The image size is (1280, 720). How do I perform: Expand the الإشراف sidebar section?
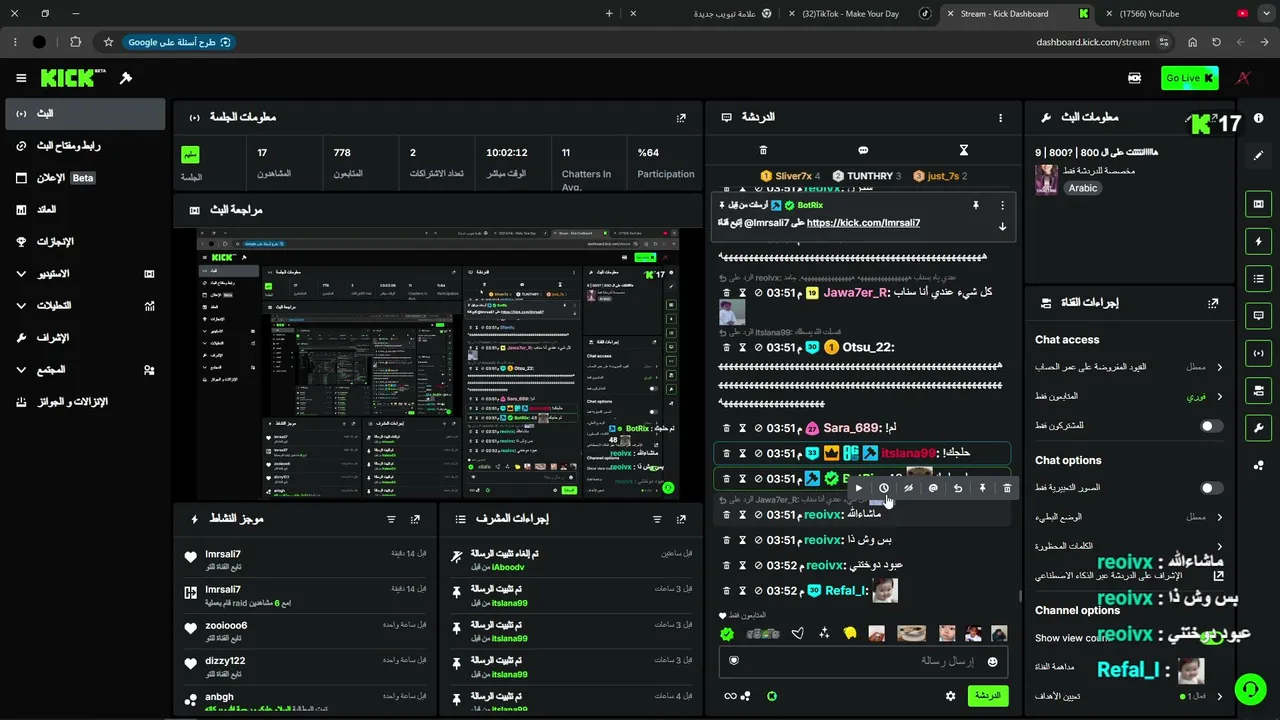(85, 338)
